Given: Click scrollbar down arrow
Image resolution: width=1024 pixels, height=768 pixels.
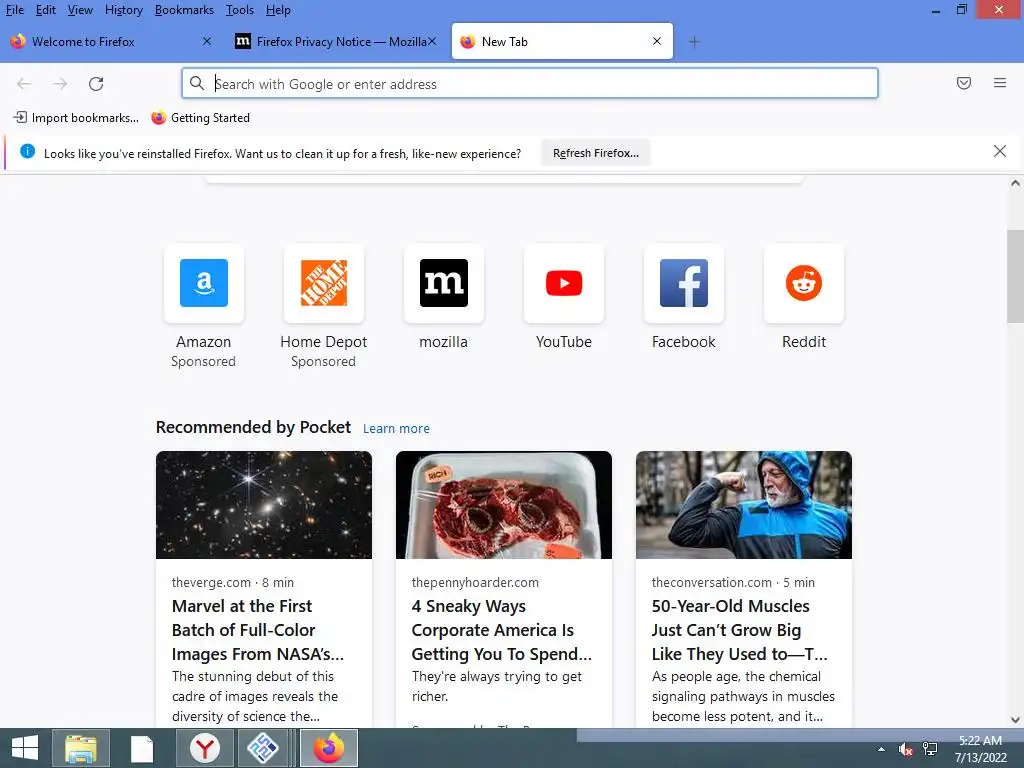Looking at the screenshot, I should coord(1015,720).
